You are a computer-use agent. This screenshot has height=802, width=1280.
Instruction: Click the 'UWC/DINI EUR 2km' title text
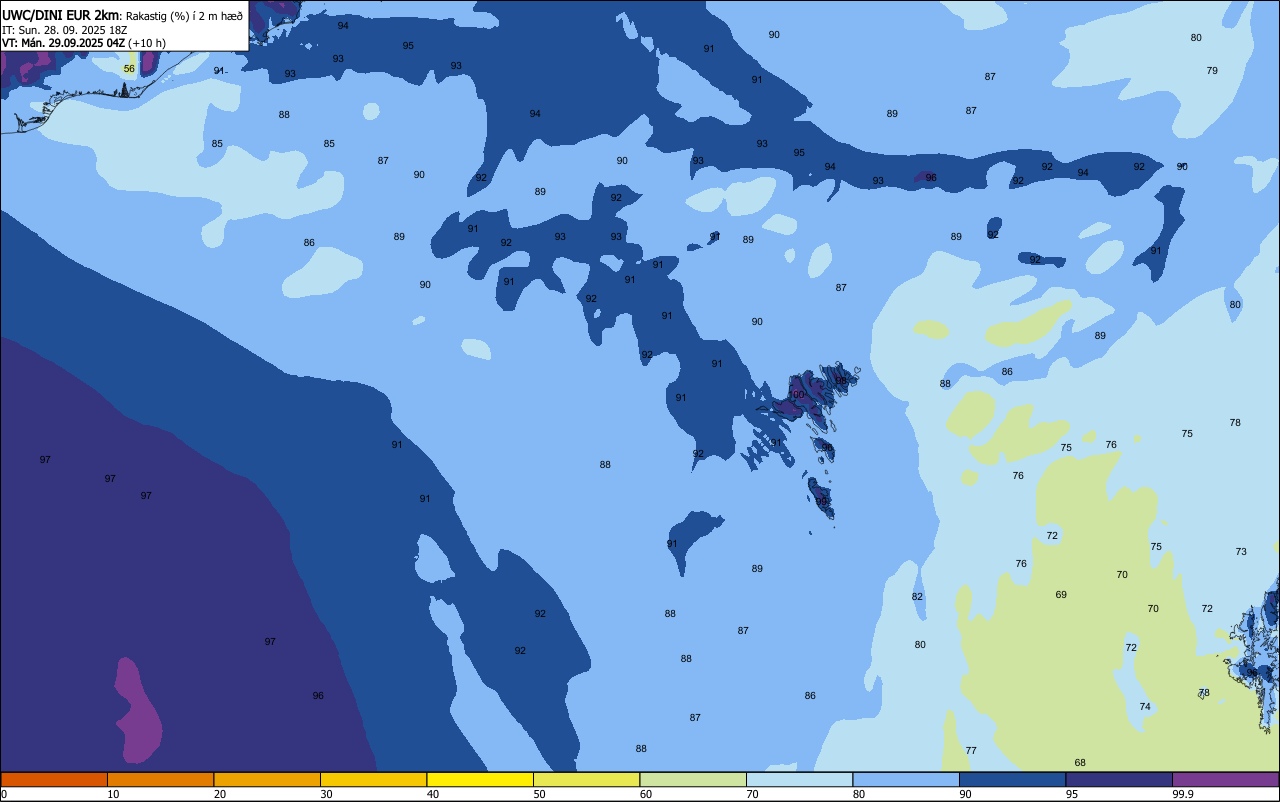point(61,15)
